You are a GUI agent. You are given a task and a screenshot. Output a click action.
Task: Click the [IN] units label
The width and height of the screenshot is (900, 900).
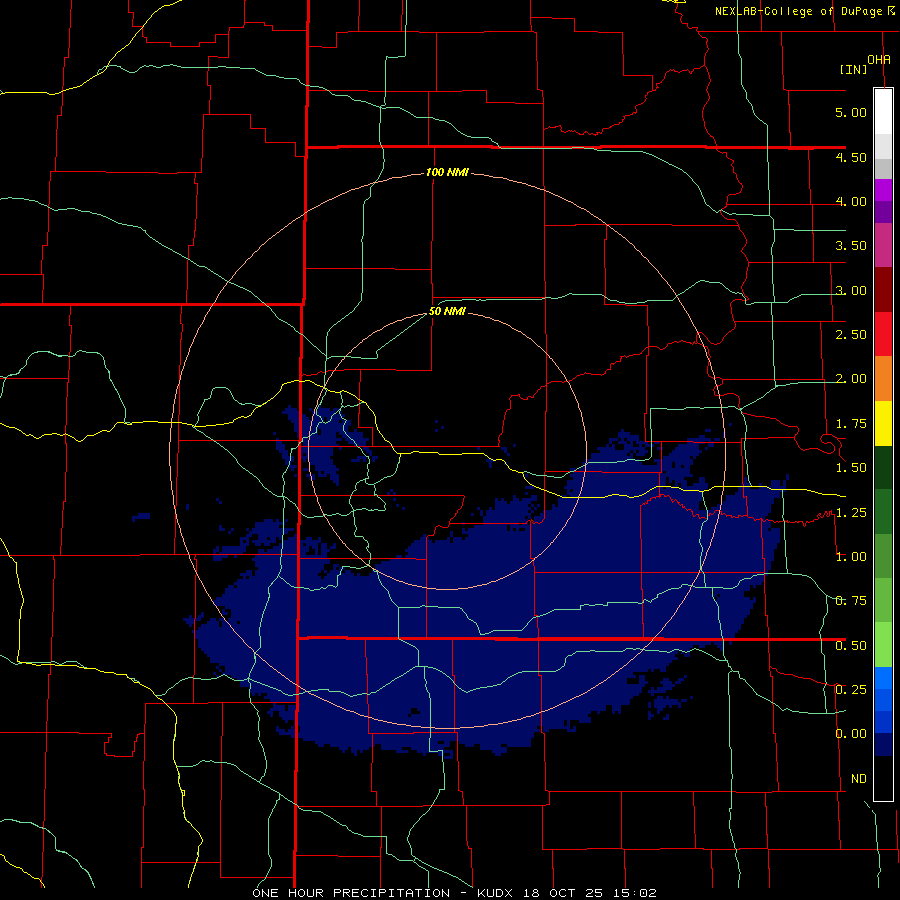(854, 69)
